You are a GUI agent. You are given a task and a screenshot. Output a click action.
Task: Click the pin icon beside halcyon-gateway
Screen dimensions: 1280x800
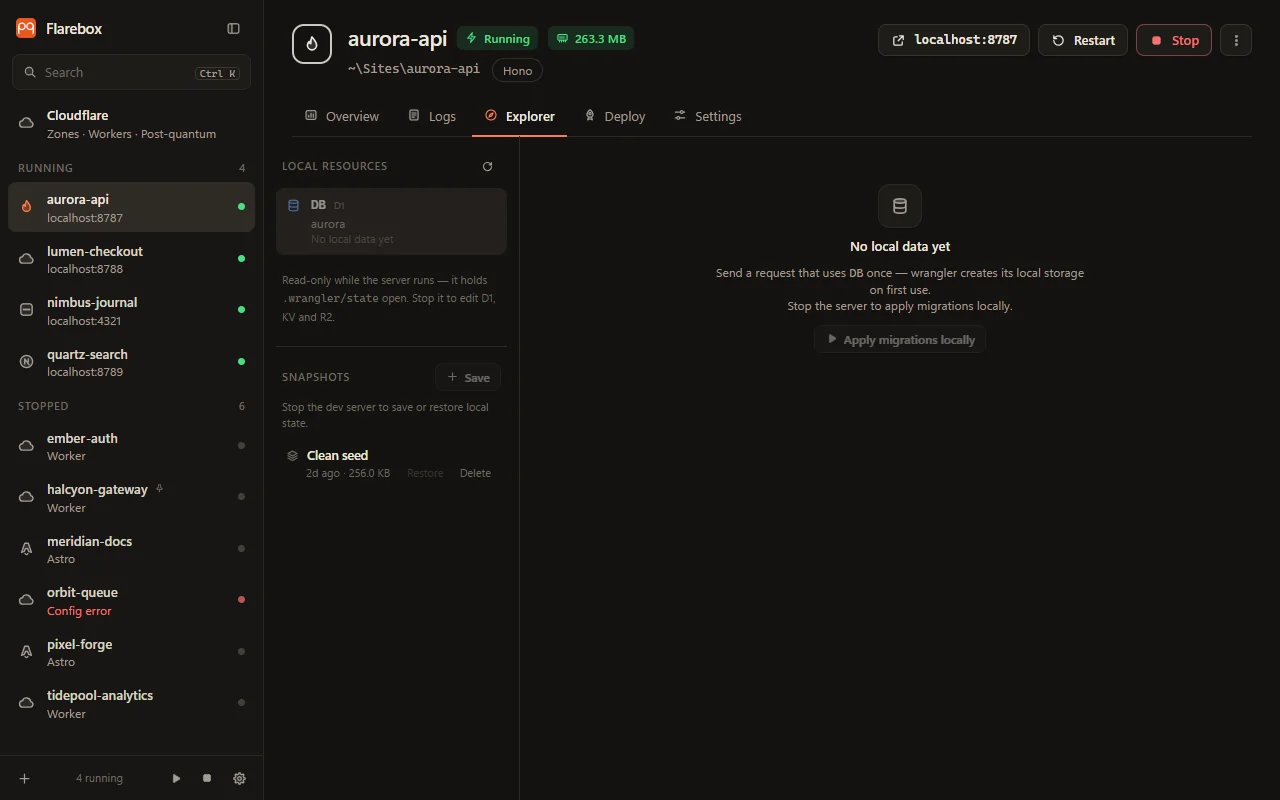point(160,489)
